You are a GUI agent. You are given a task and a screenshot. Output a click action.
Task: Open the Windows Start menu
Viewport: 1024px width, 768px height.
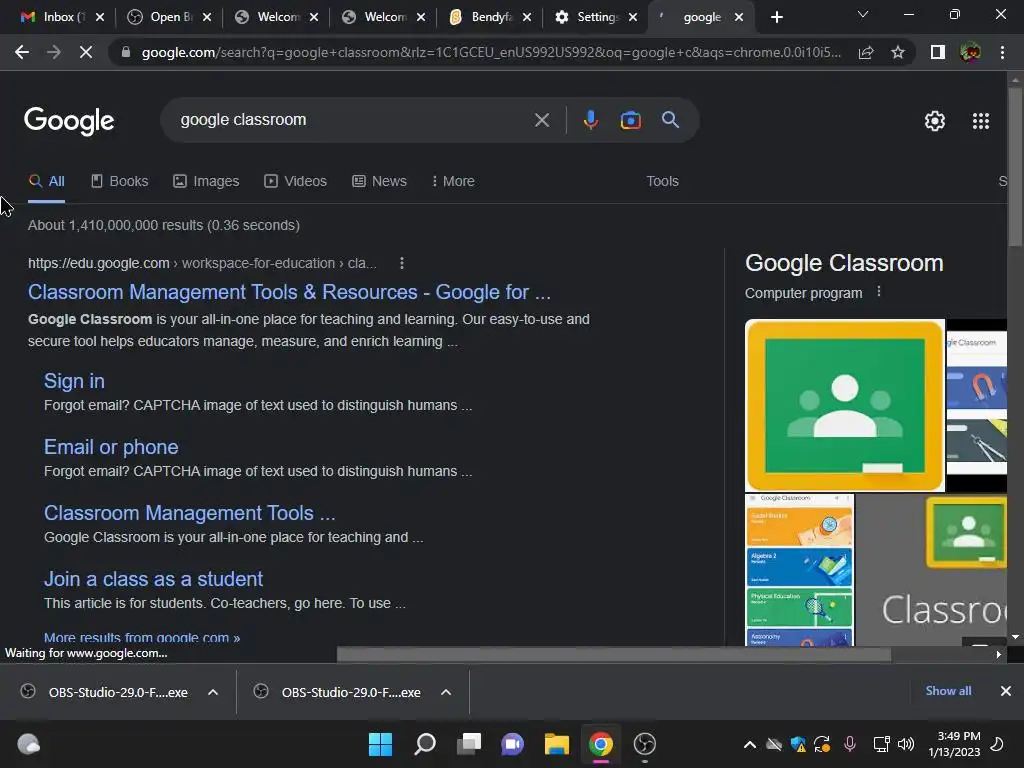380,744
